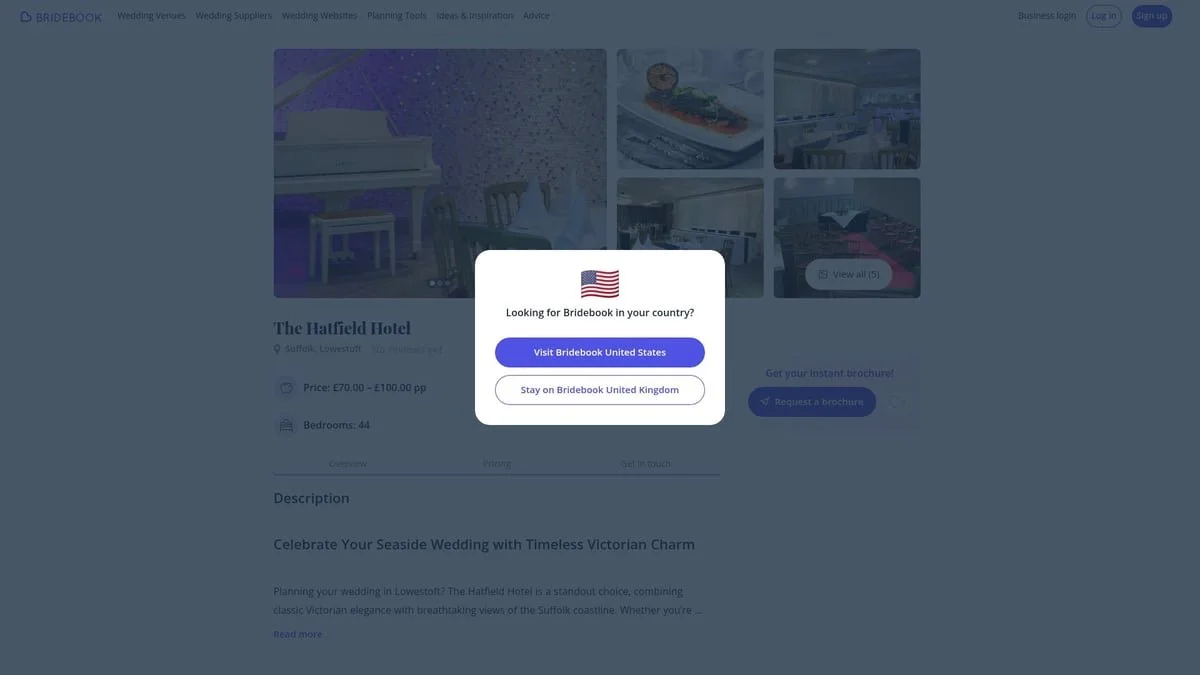Screen dimensions: 1200x675
Task: Stay on Bridebook United Kingdom
Action: (600, 390)
